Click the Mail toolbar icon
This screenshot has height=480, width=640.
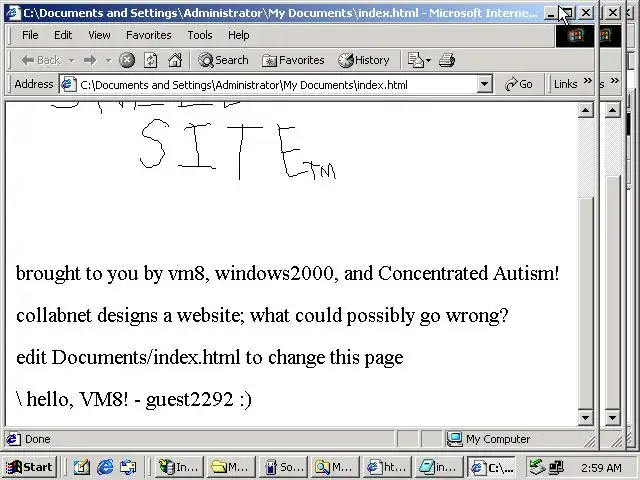pyautogui.click(x=416, y=60)
